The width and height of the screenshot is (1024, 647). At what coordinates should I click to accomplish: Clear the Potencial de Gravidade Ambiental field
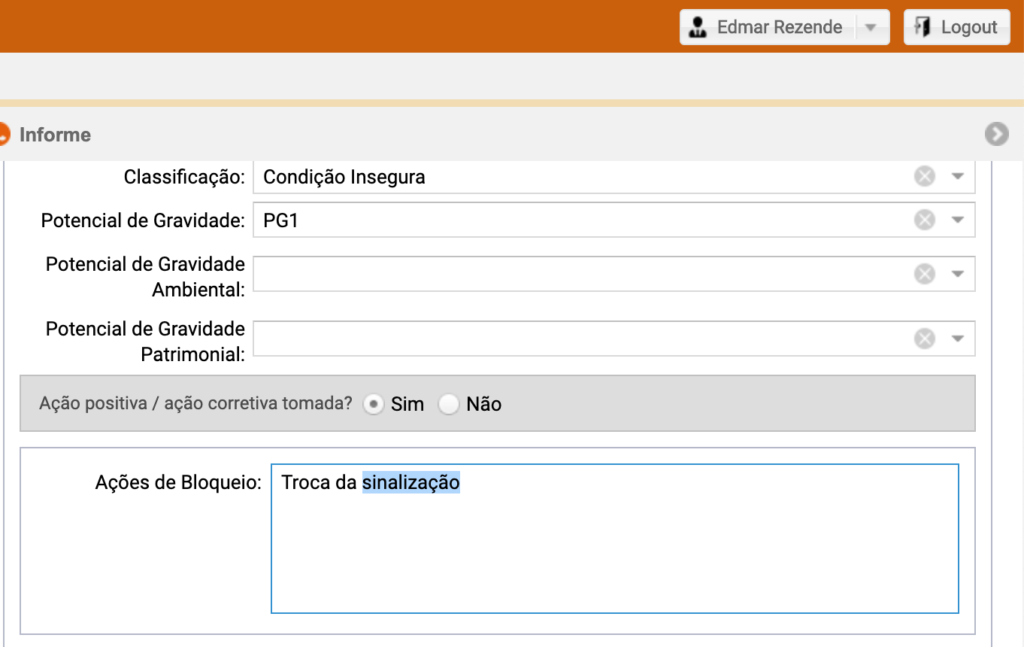point(924,274)
